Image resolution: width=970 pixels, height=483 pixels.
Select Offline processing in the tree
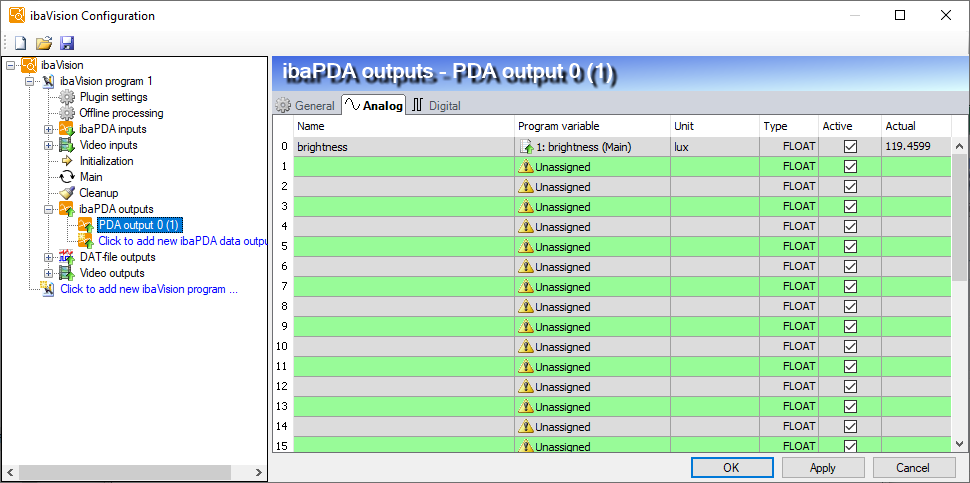point(121,113)
